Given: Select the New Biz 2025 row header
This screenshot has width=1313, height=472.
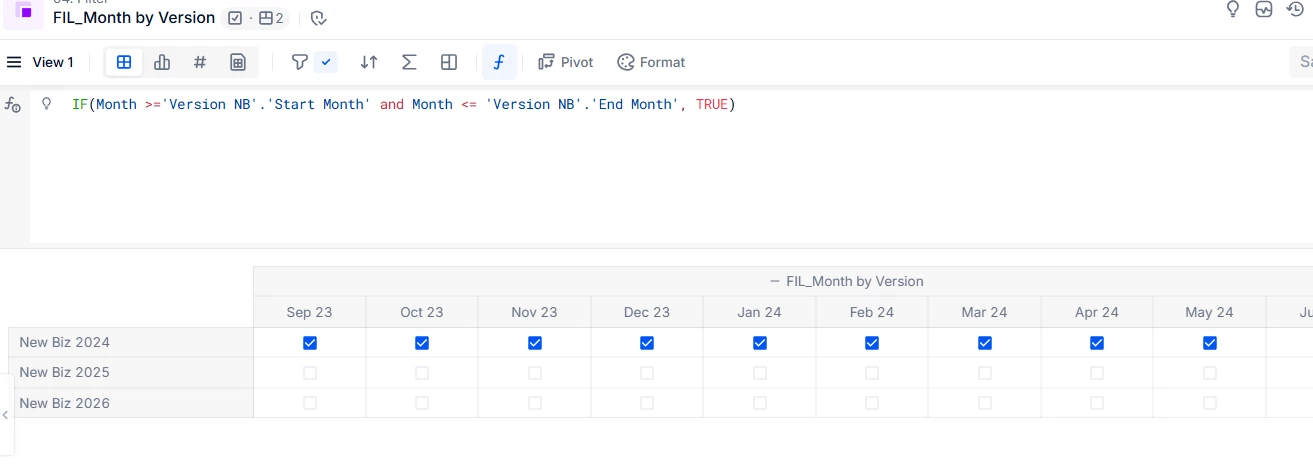Looking at the screenshot, I should pos(65,373).
